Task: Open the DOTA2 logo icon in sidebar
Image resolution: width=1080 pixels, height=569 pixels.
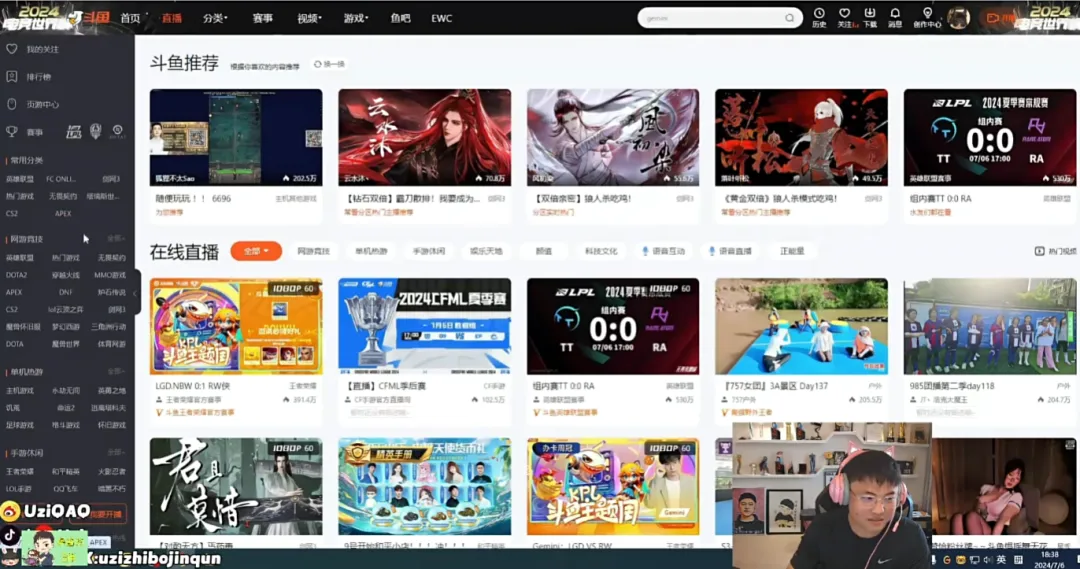Action: pos(118,132)
